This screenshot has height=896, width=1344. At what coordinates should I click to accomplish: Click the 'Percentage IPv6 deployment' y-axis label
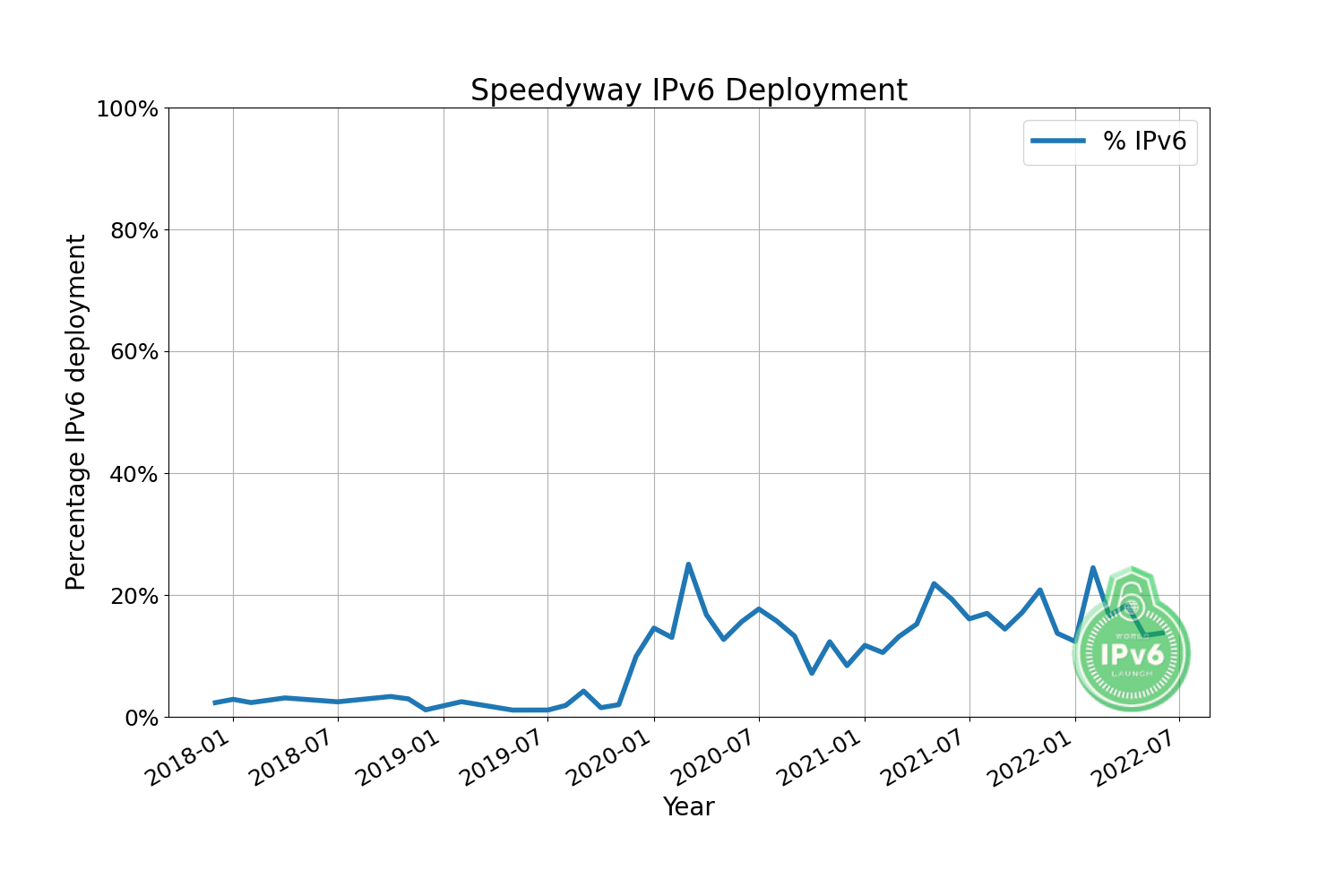coord(76,412)
